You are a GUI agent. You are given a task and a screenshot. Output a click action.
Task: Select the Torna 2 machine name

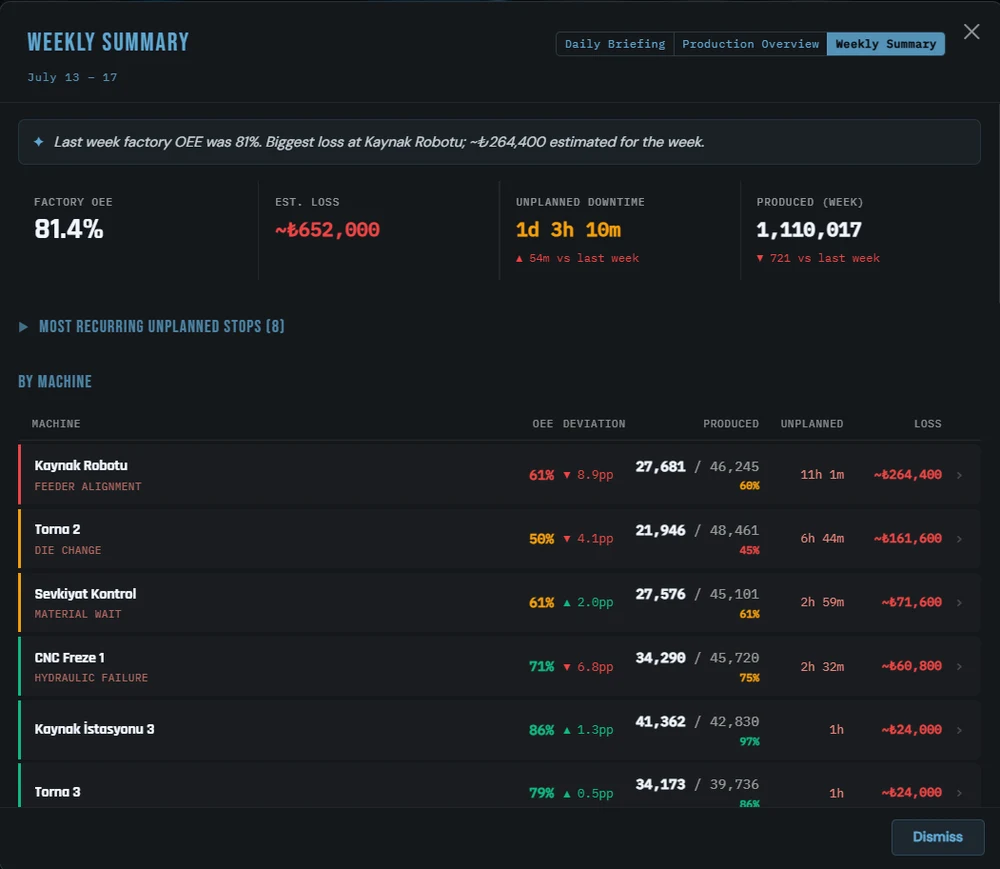57,529
